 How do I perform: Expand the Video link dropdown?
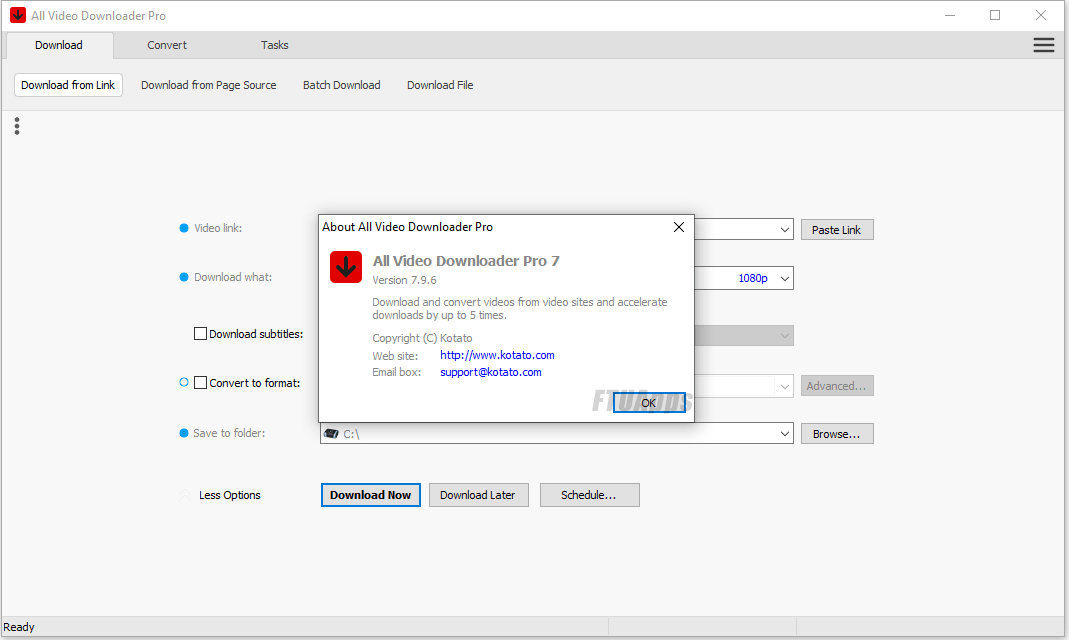pyautogui.click(x=785, y=230)
